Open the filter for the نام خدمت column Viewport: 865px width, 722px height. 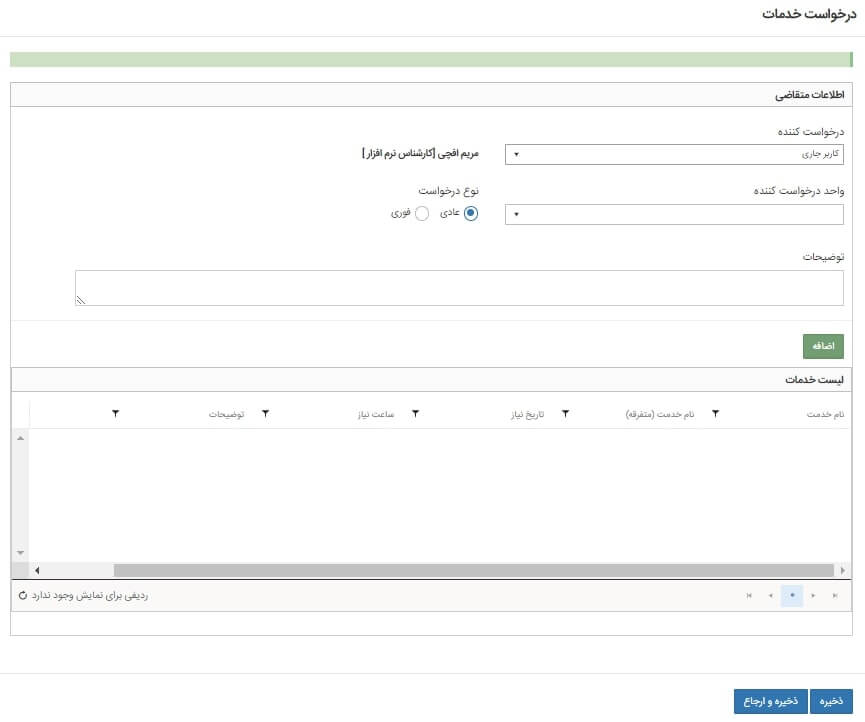716,413
